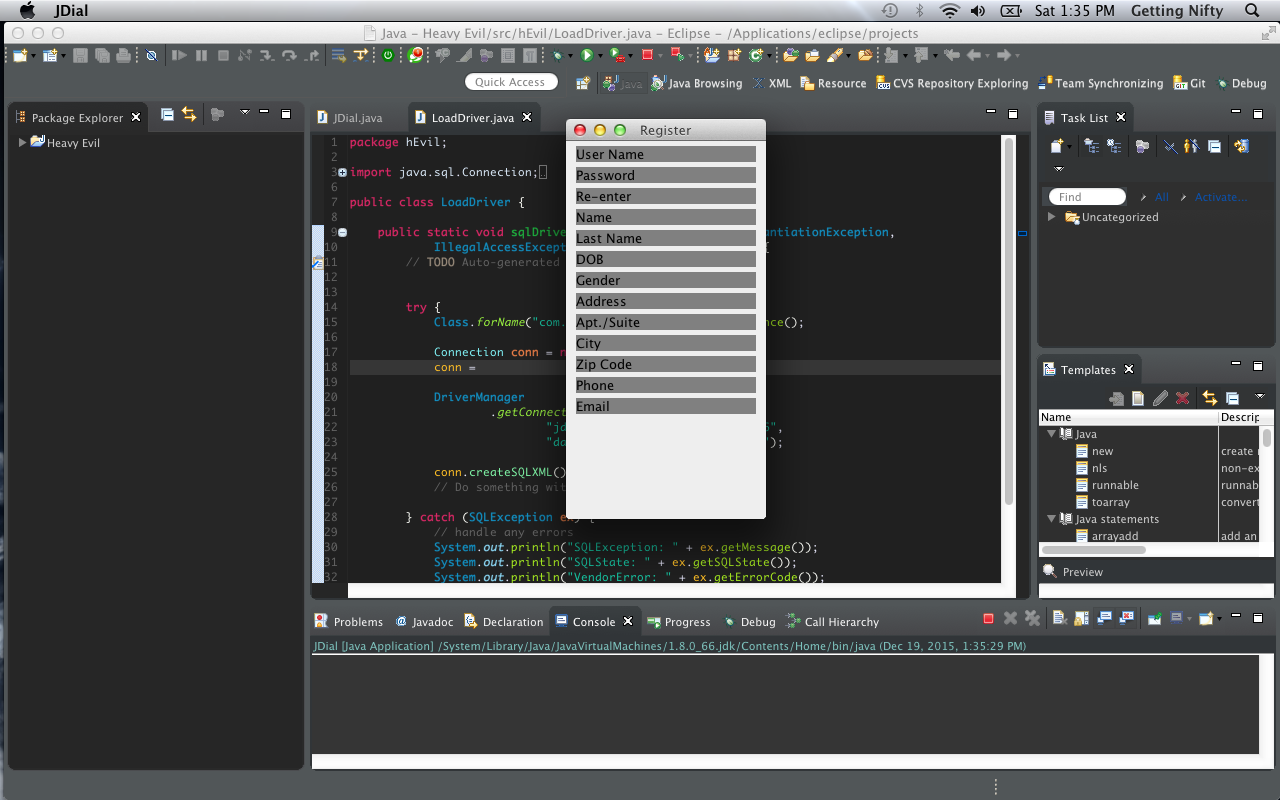Click the red Terminate icon in Console
The width and height of the screenshot is (1280, 800).
tap(988, 619)
